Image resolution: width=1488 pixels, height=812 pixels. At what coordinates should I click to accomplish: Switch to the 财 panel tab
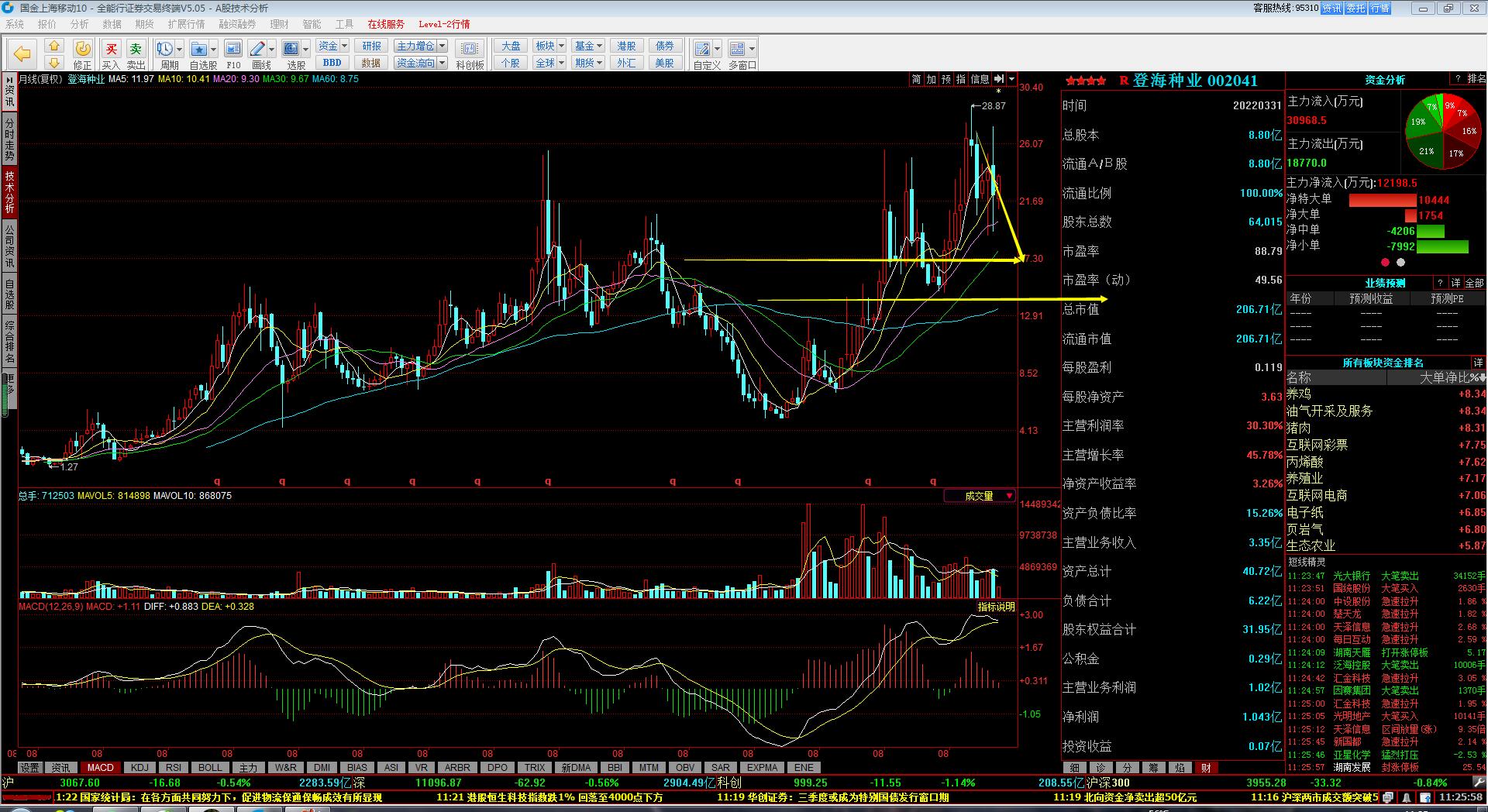pos(1206,768)
